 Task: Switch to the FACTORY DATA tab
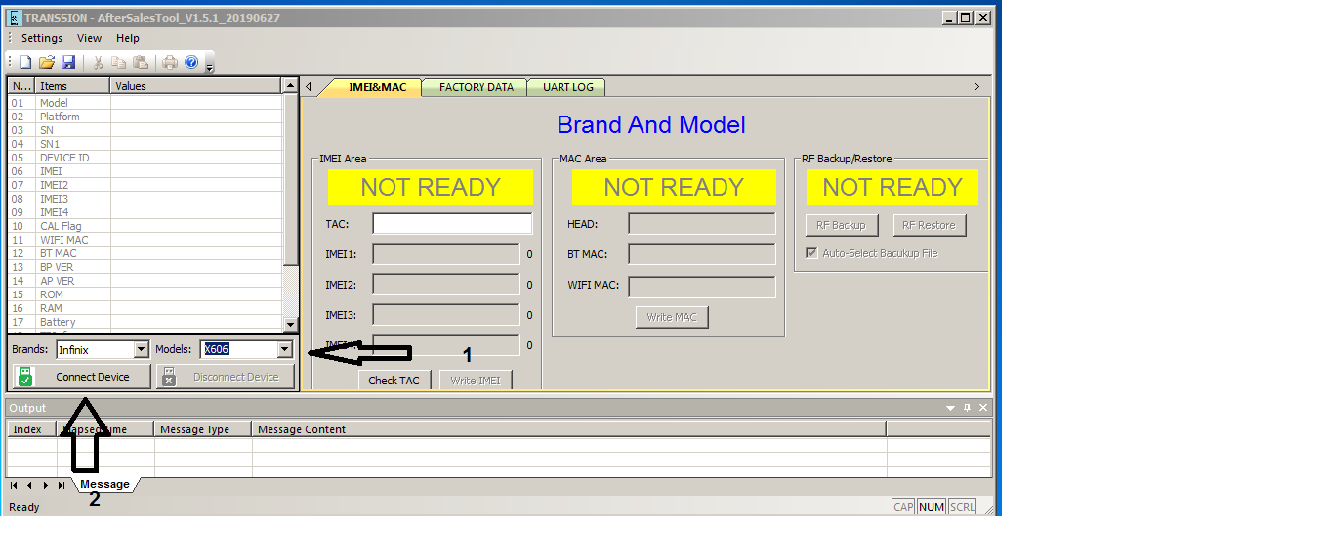pyautogui.click(x=476, y=87)
